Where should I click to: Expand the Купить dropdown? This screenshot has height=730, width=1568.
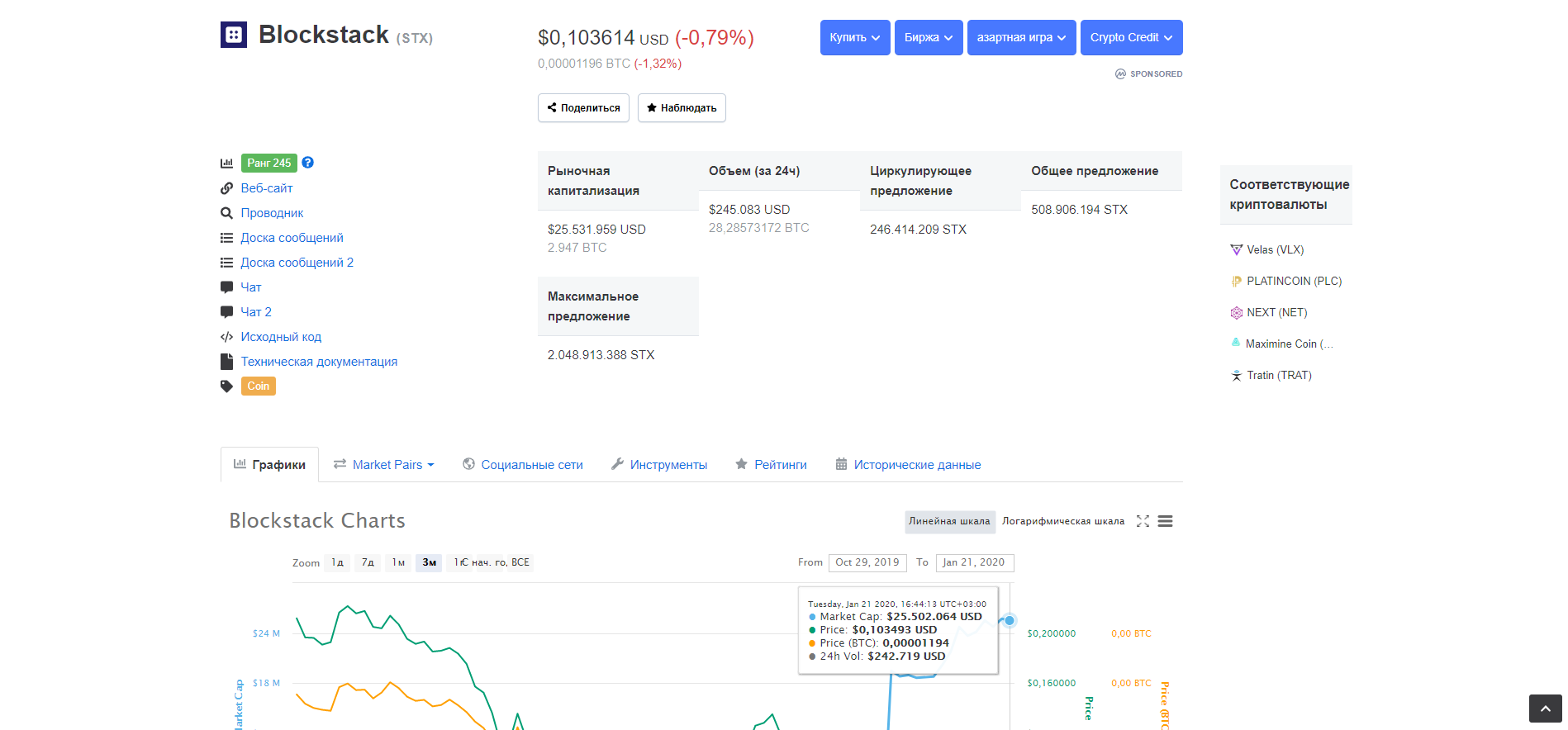click(x=855, y=37)
